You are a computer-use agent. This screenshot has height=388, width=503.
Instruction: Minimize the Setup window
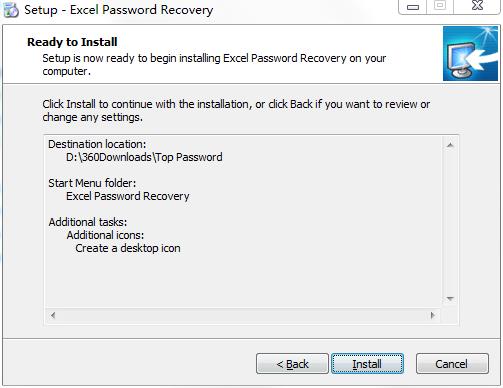point(413,7)
